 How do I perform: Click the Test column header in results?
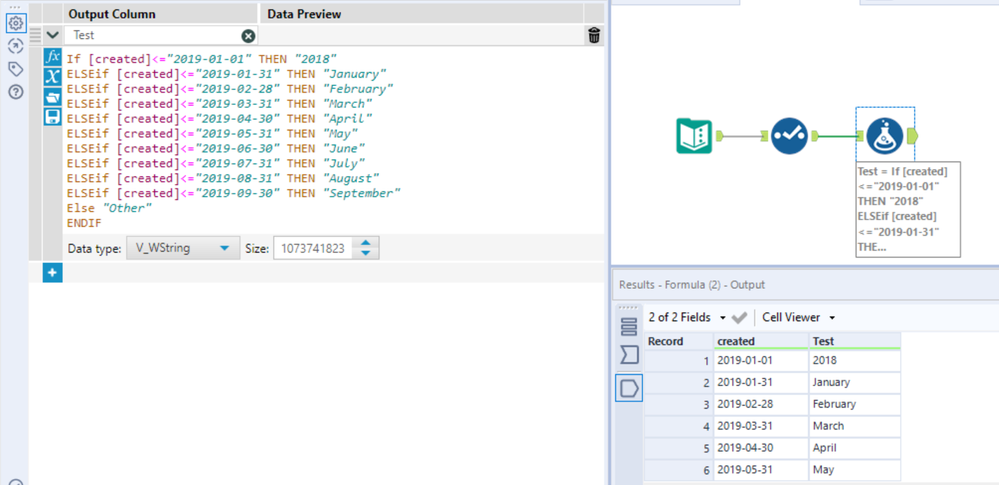854,341
